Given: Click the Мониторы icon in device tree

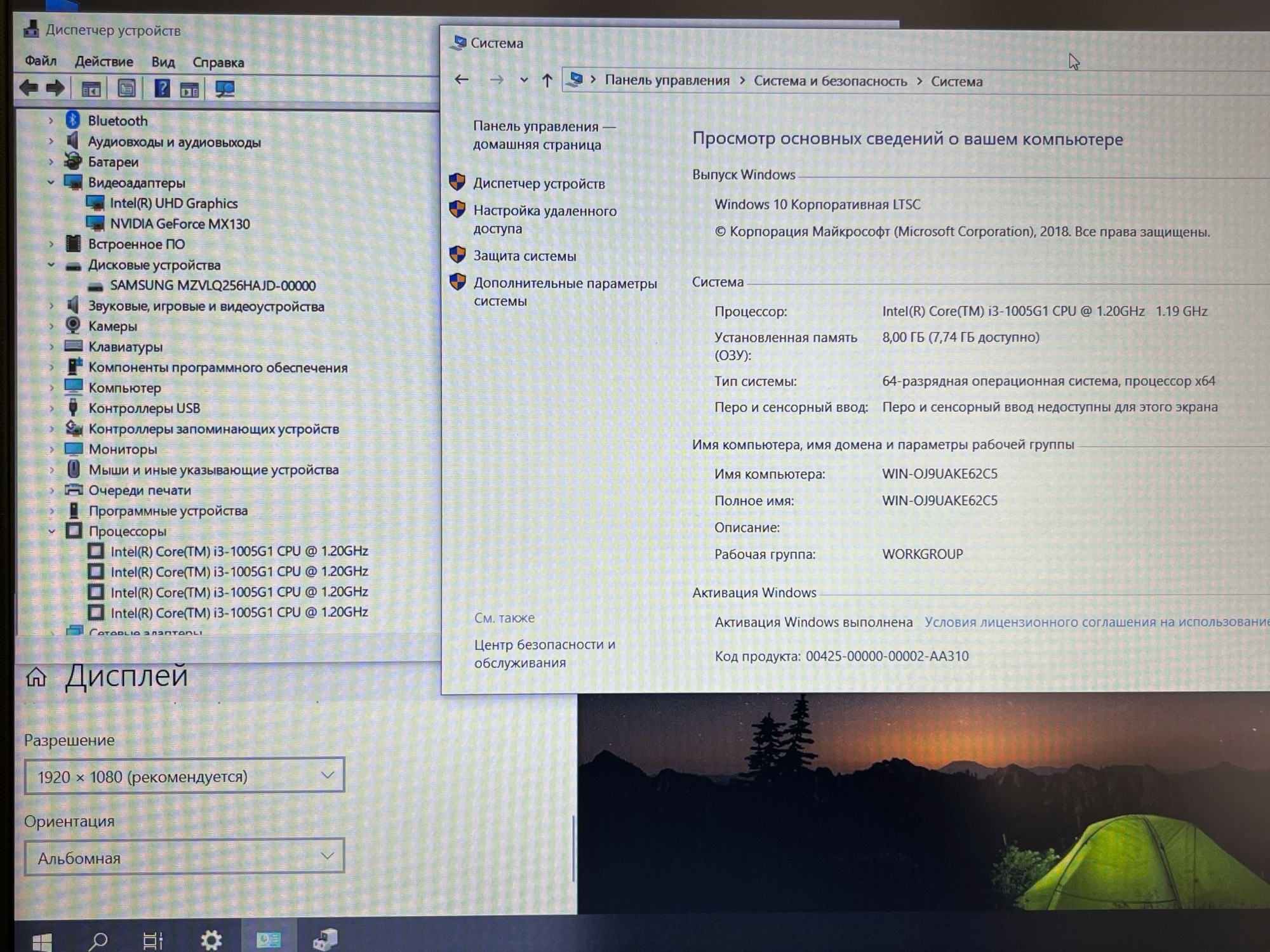Looking at the screenshot, I should pos(74,449).
